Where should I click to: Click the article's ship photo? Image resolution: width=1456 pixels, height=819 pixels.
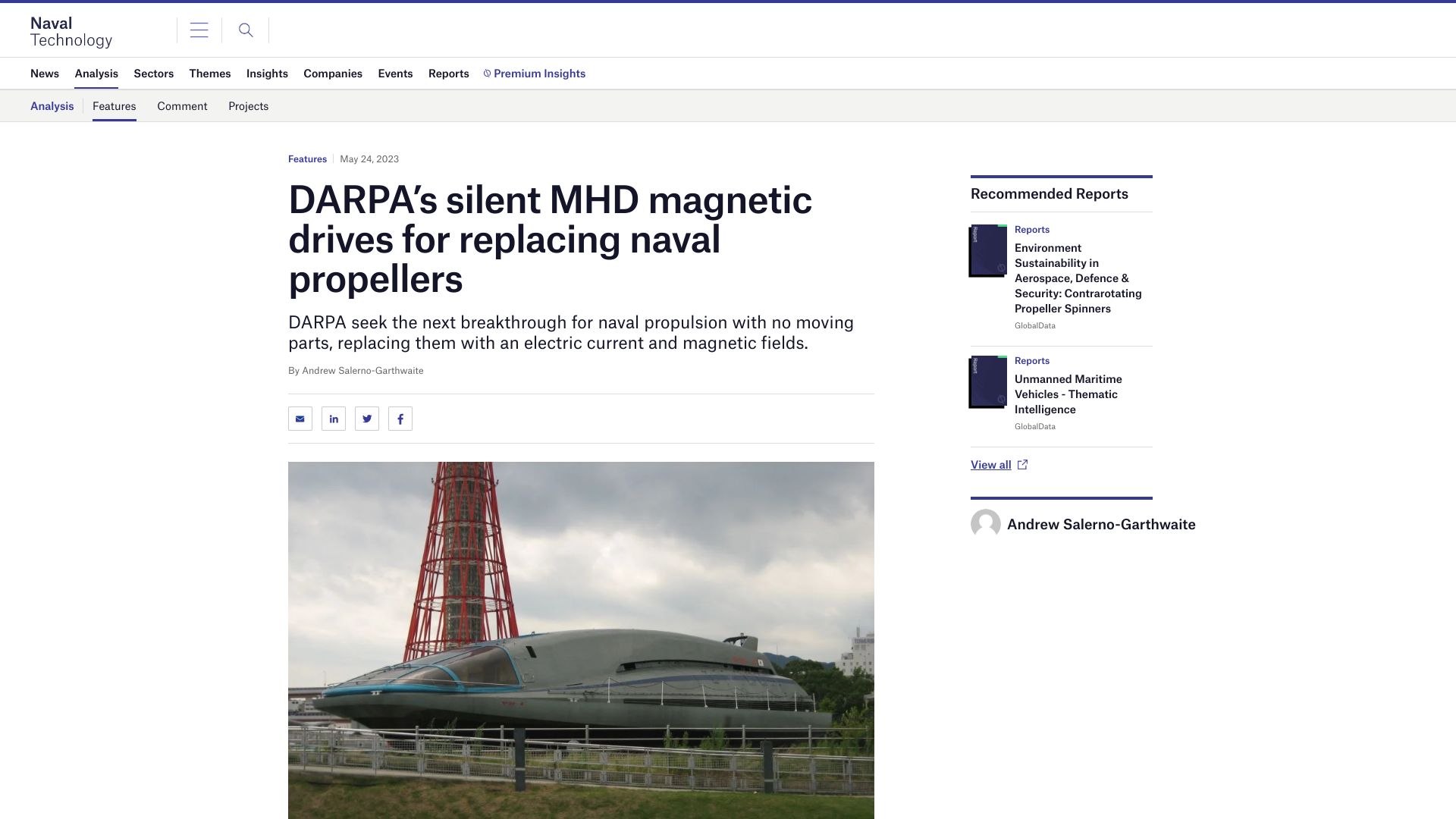[x=581, y=640]
